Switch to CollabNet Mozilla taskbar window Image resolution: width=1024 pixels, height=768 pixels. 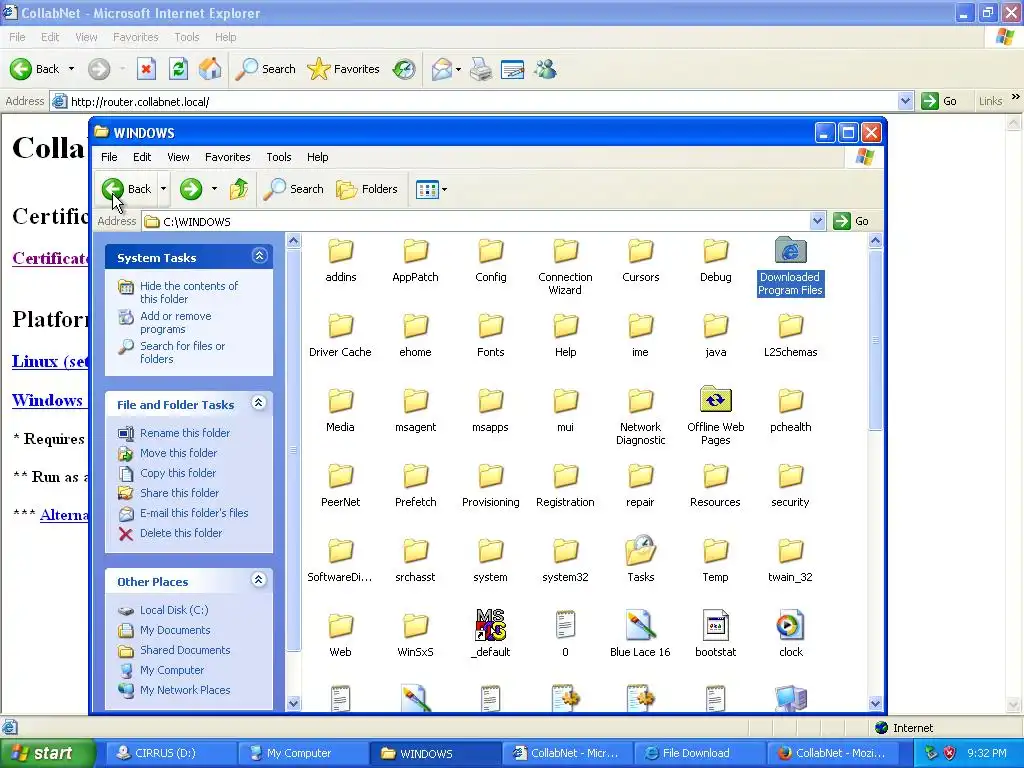tap(831, 753)
